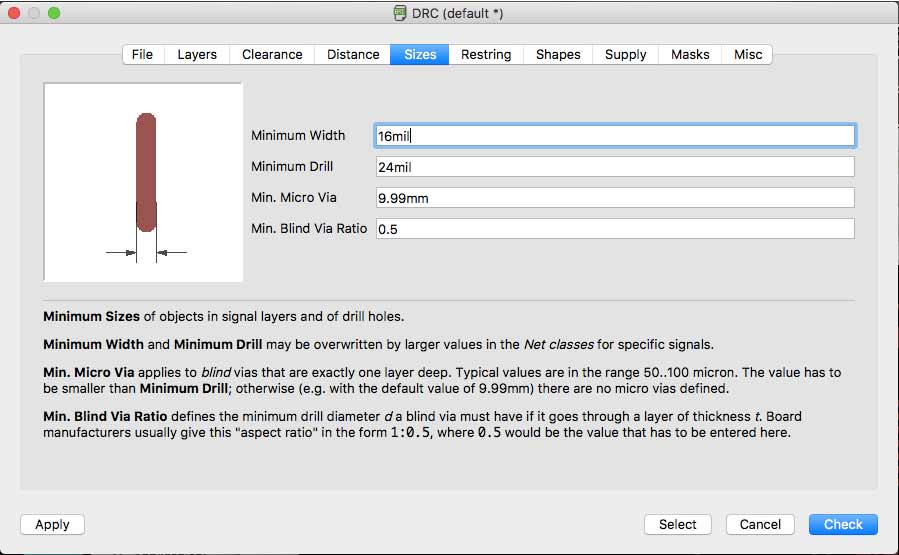This screenshot has width=899, height=555.
Task: Close the DRC window with red button
Action: [x=14, y=13]
